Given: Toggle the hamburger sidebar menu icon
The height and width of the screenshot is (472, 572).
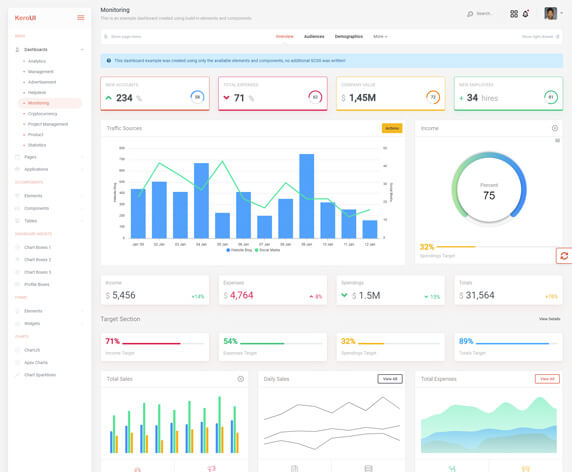Looking at the screenshot, I should click(x=81, y=18).
